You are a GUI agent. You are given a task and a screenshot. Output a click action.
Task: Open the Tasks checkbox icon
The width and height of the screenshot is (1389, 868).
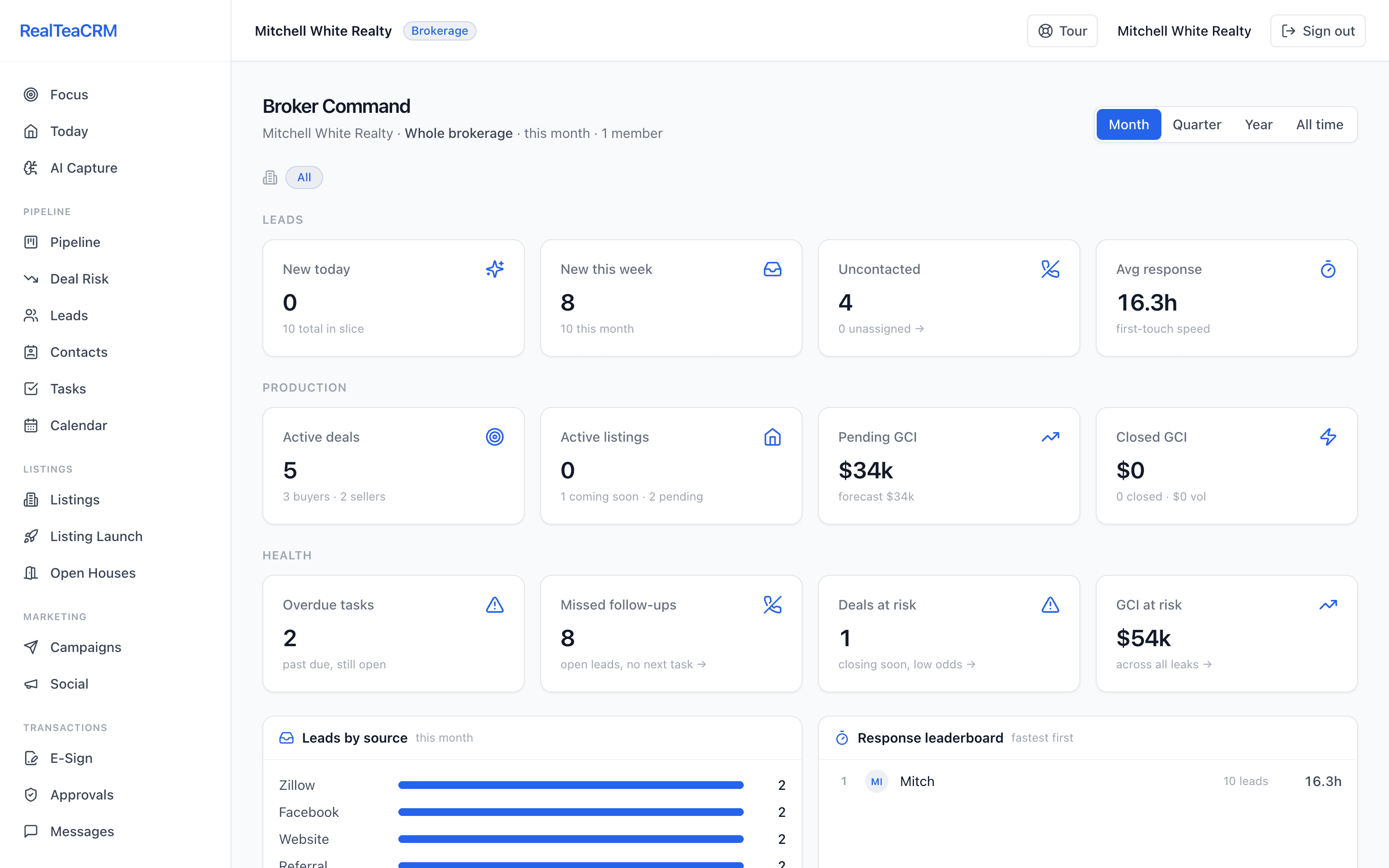pyautogui.click(x=31, y=389)
